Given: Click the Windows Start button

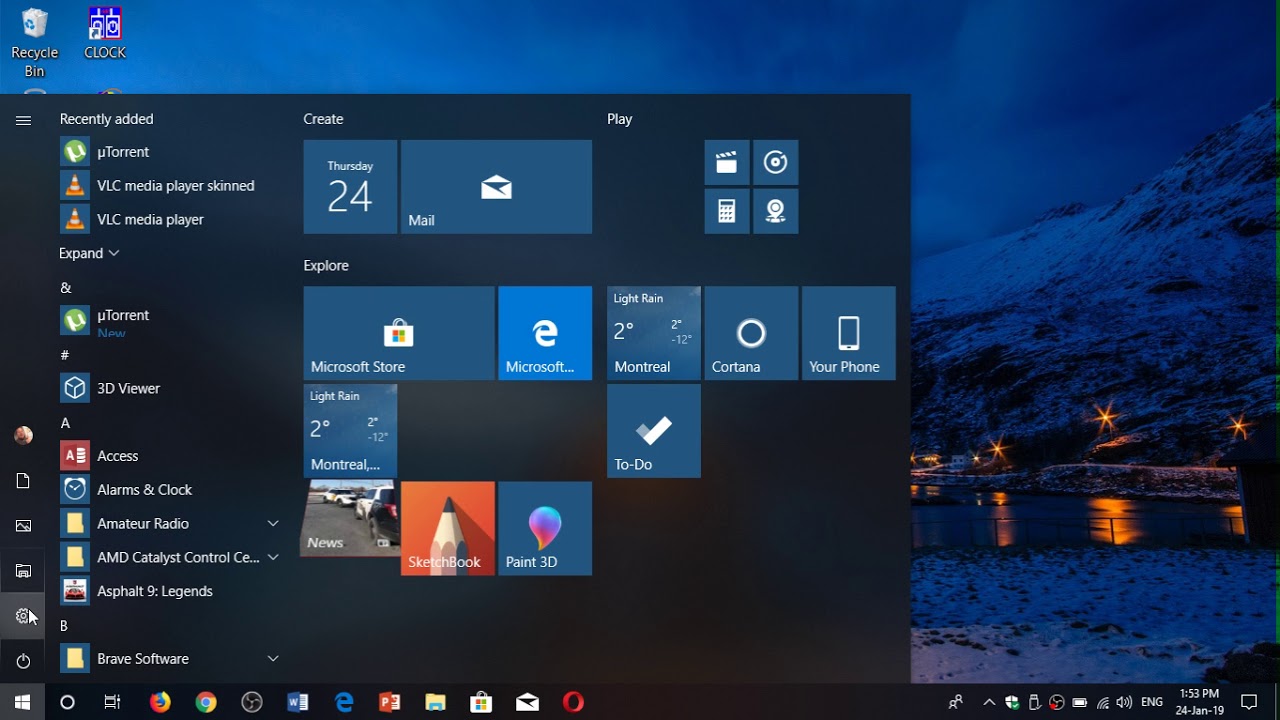Looking at the screenshot, I should click(x=23, y=702).
